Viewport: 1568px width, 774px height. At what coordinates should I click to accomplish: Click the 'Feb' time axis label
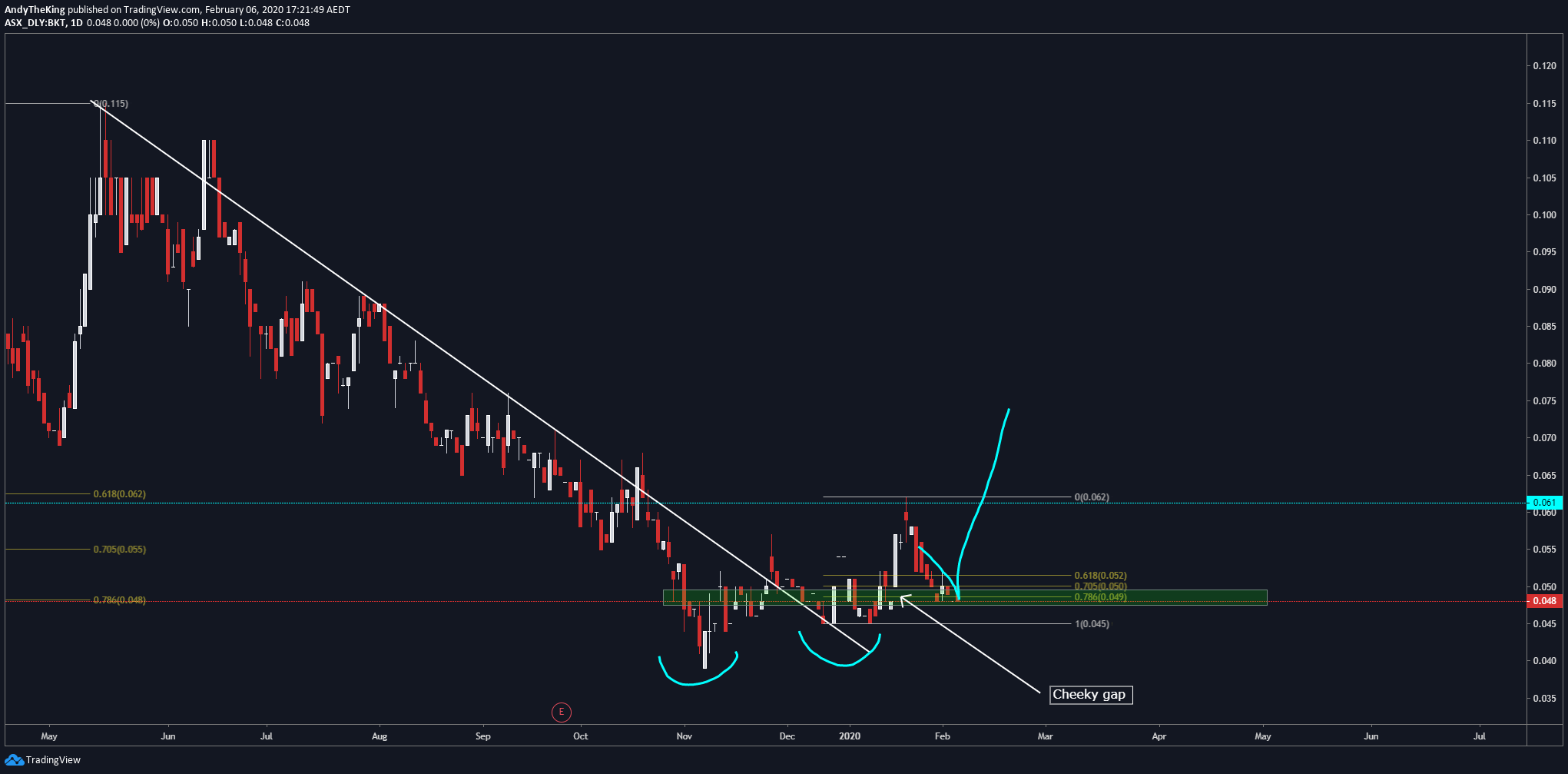[x=943, y=736]
